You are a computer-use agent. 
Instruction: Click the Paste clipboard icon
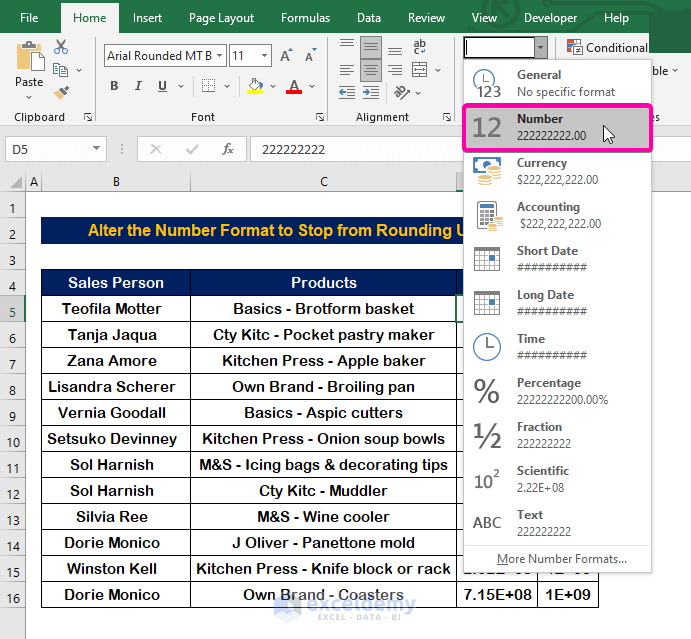[29, 58]
